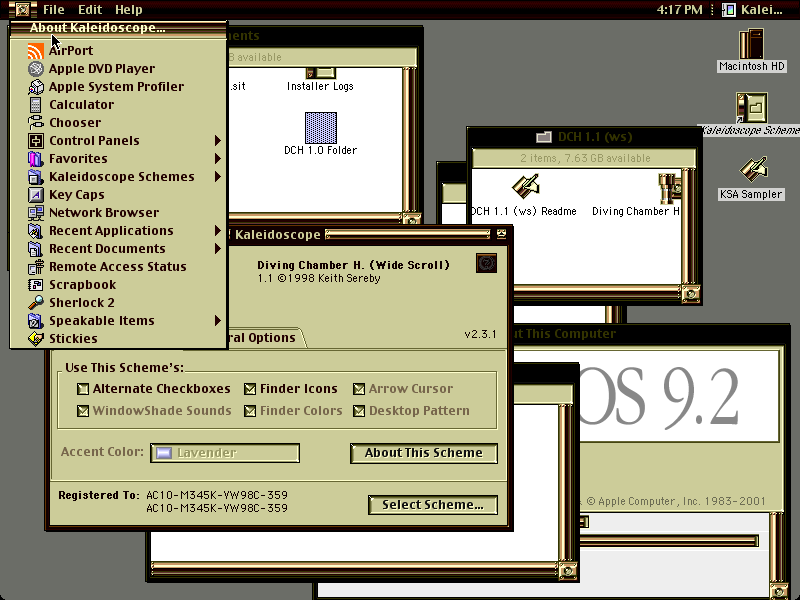Screen dimensions: 800x600
Task: Click the "2 items, 7.63 GB available" status text
Action: (x=585, y=158)
